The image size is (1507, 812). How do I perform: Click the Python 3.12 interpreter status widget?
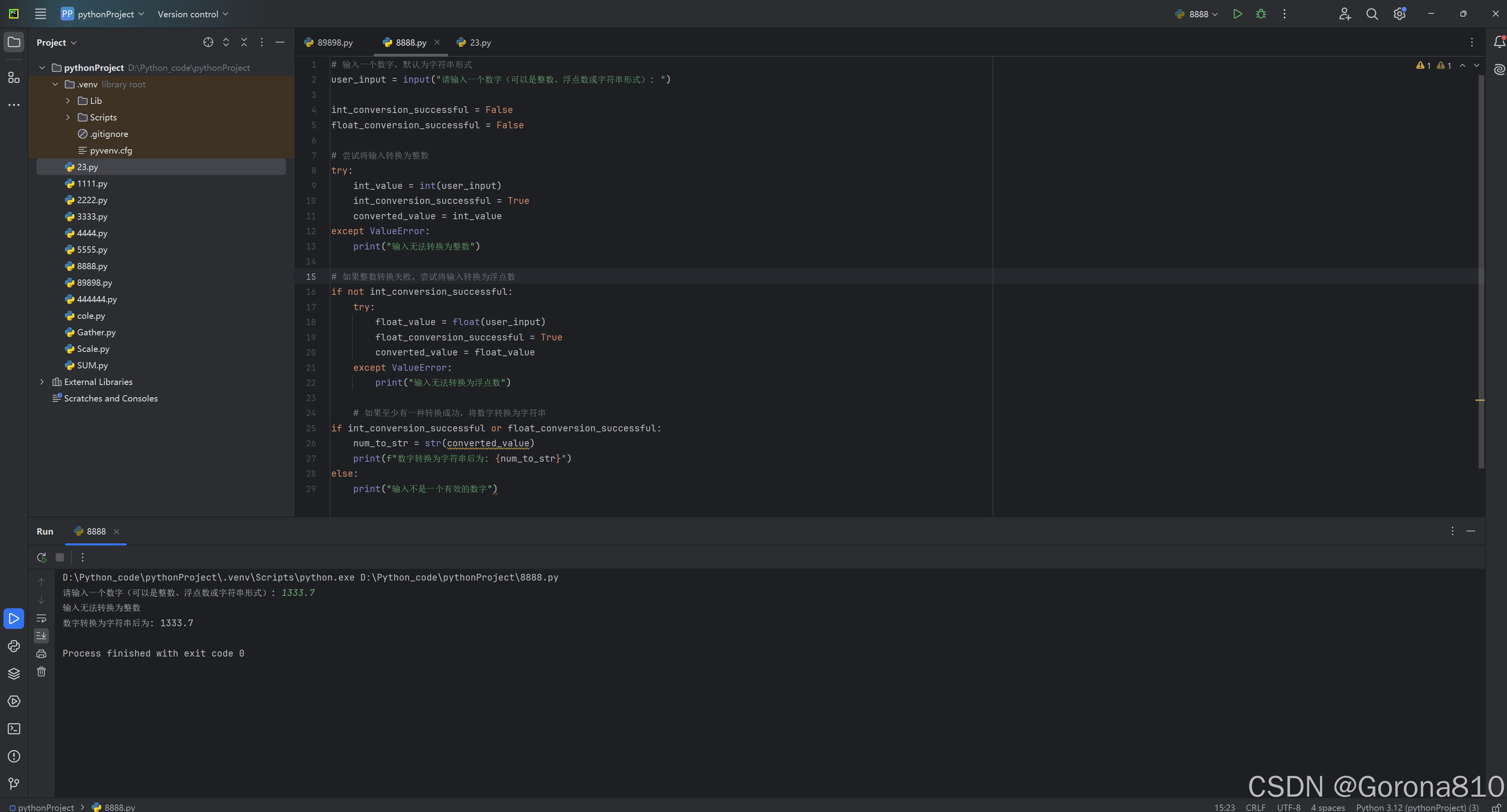(x=1417, y=807)
